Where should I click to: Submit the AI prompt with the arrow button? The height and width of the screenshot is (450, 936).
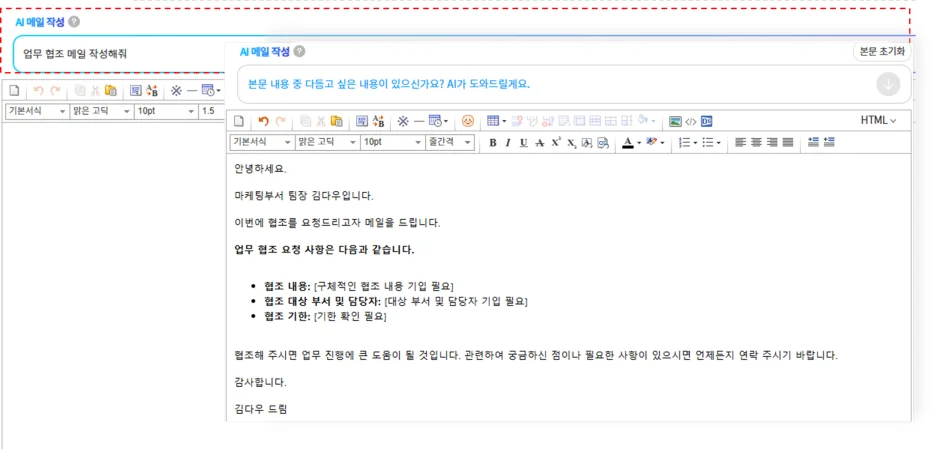coord(888,84)
